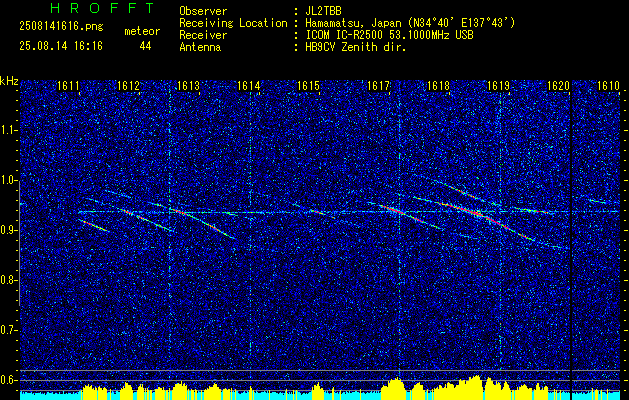Viewport: 629px width, 400px height.
Task: Click the 1620 time marker
Action: tap(558, 86)
